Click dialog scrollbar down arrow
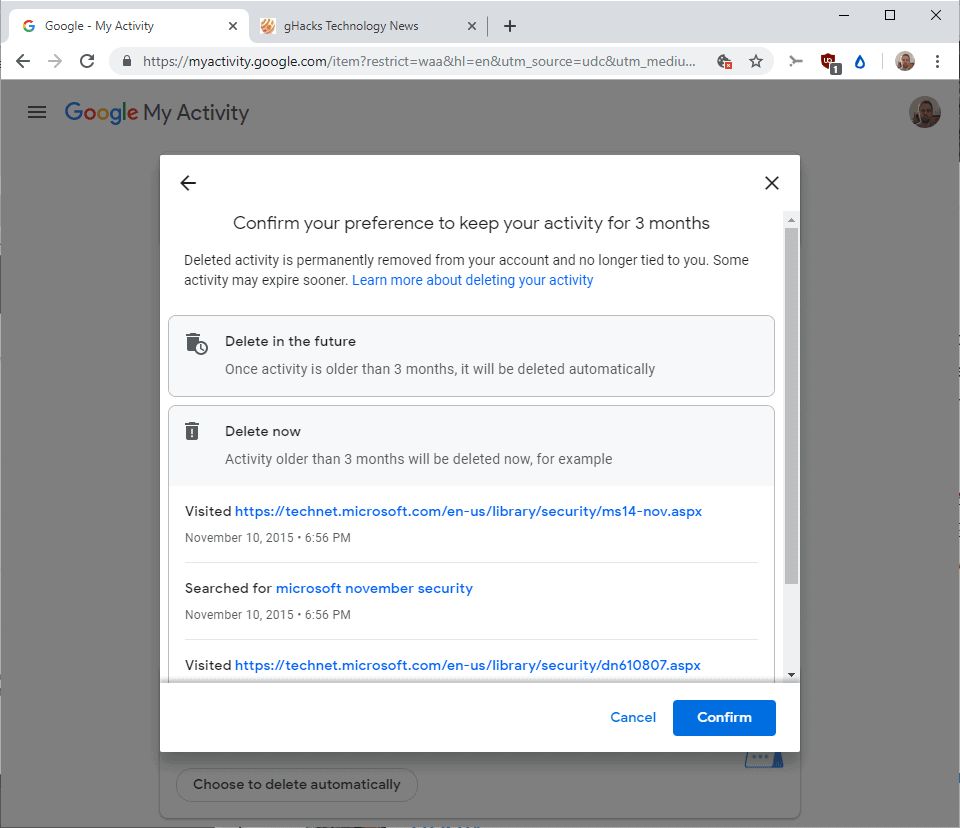Screen dimensions: 960x828 791,674
